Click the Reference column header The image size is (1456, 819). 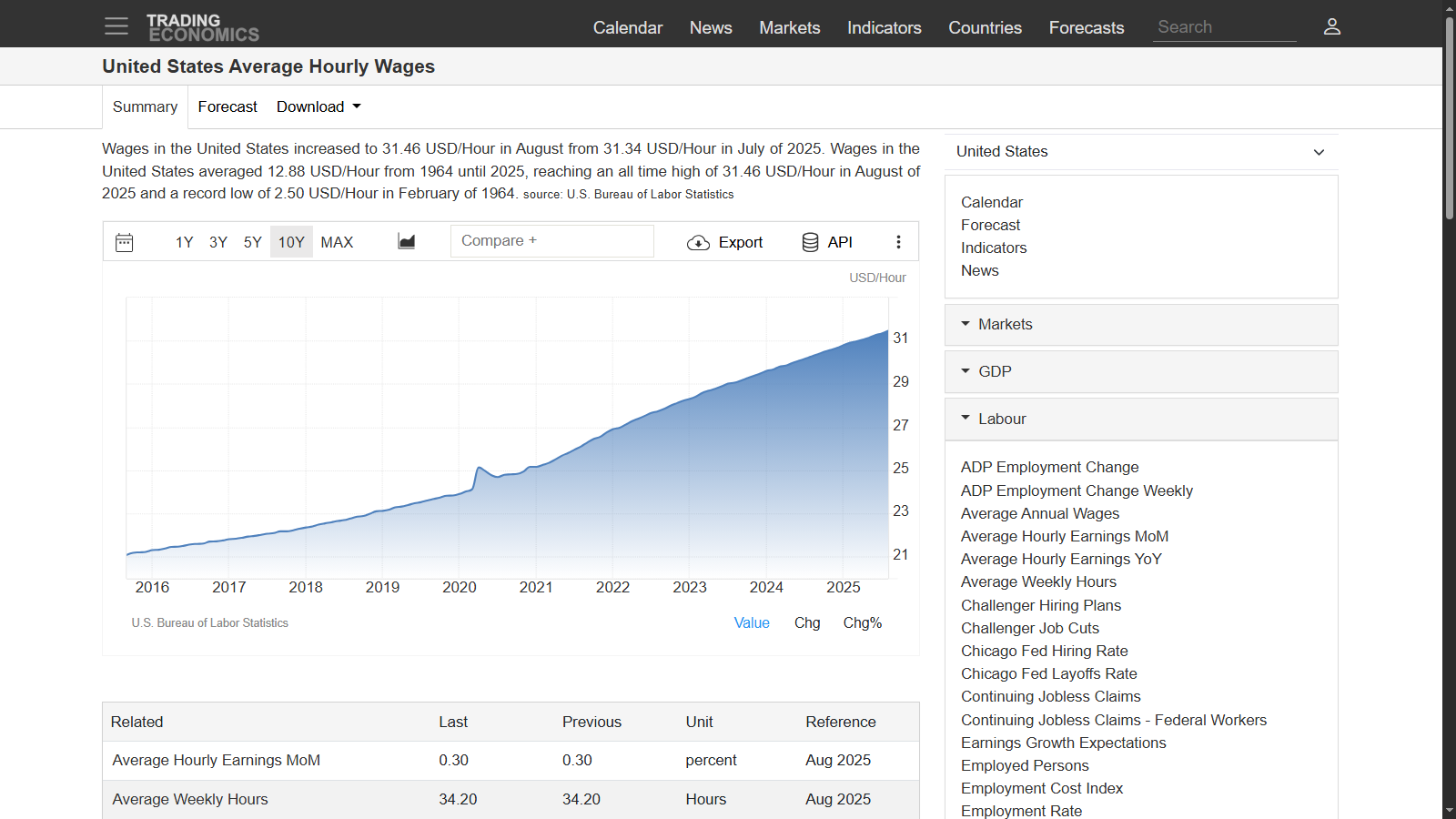841,722
